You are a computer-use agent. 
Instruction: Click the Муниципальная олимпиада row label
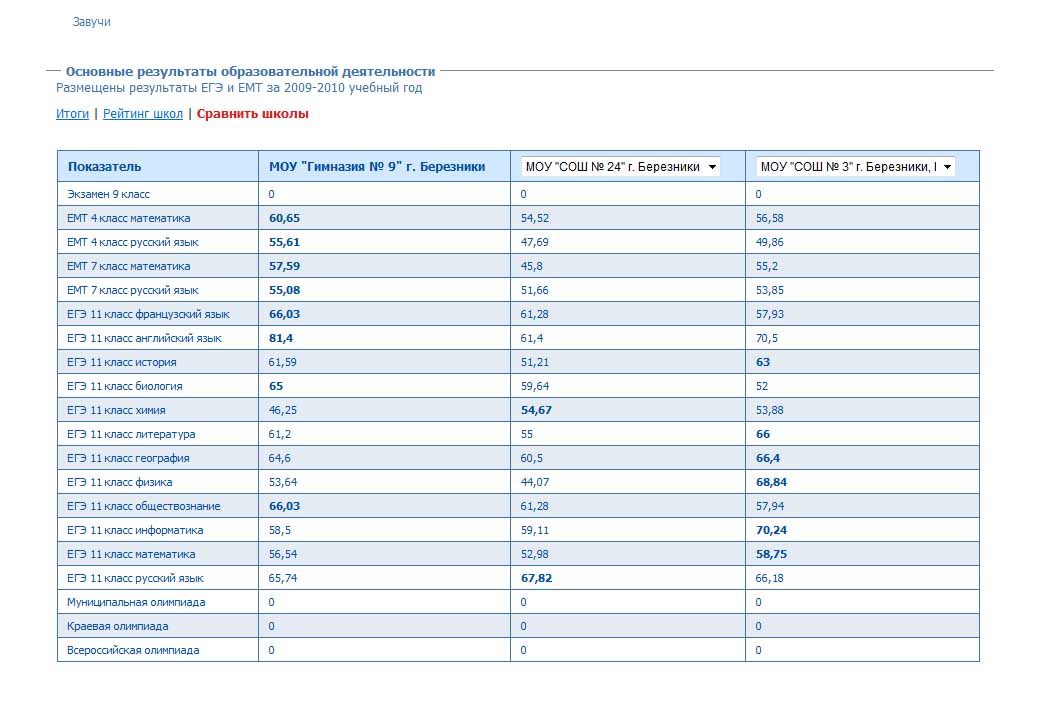(x=136, y=602)
